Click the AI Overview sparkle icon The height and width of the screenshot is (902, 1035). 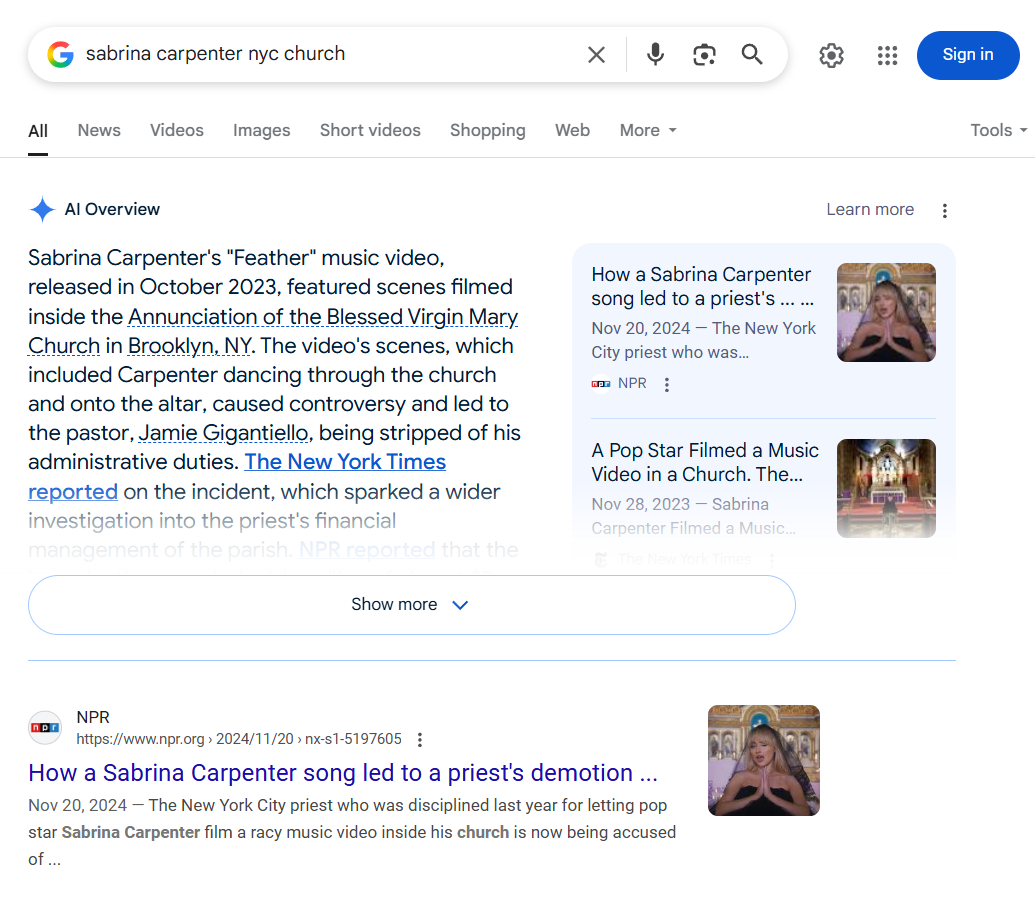(x=42, y=209)
